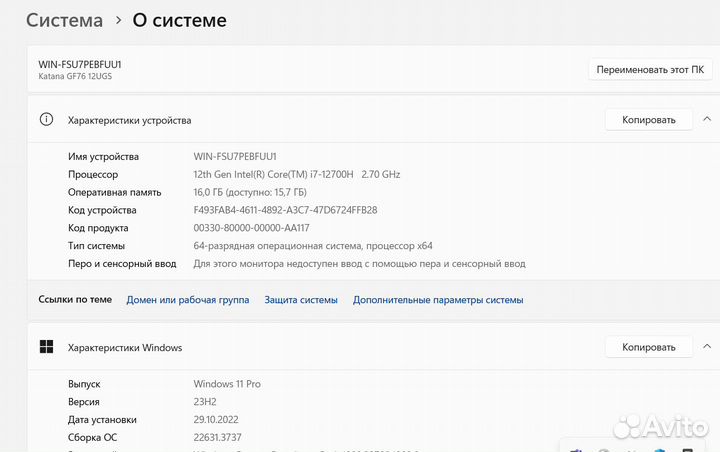
Task: Click the Имя устройства value WIN-FSU7PEBFUU1
Action: click(235, 157)
